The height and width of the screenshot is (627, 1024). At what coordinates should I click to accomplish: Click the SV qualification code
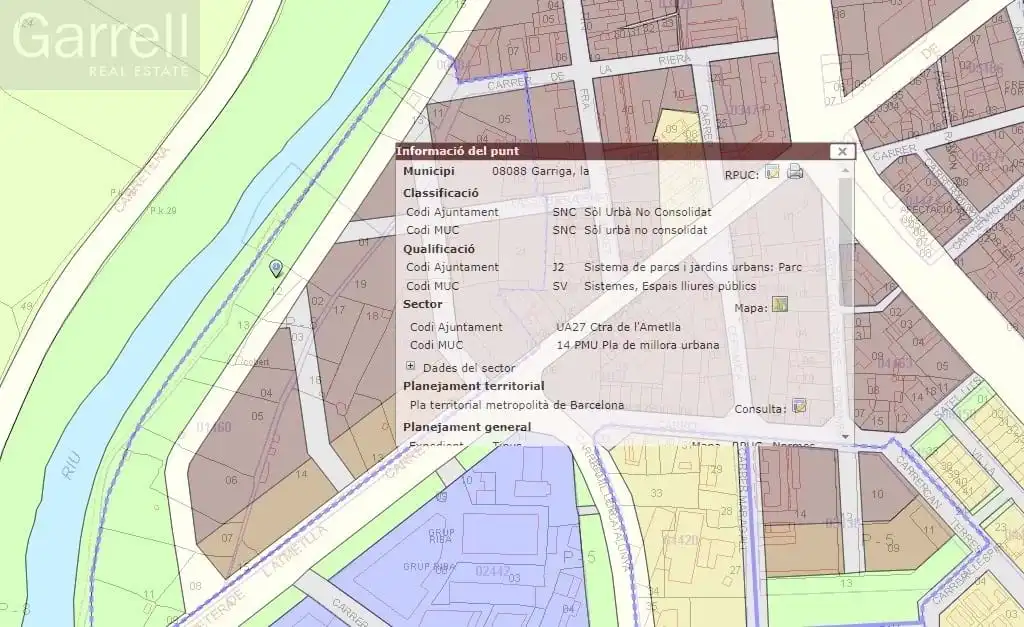[560, 286]
